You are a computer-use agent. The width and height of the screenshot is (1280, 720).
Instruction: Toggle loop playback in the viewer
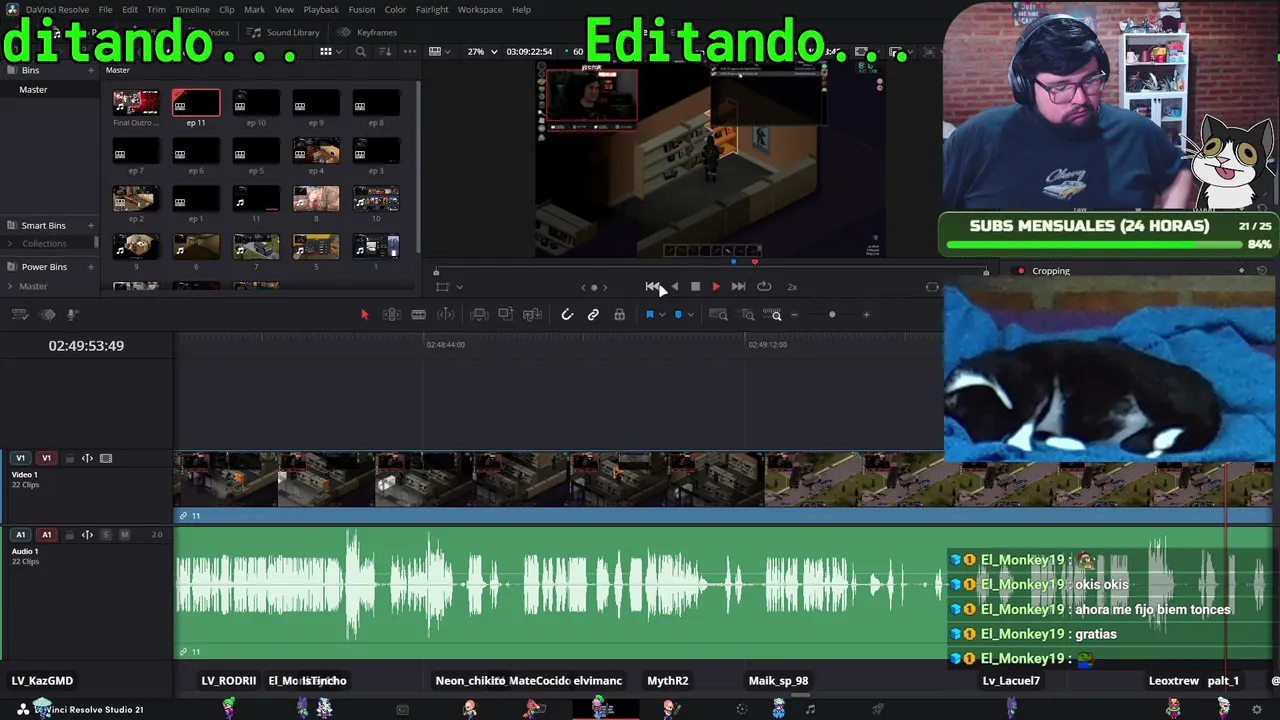click(764, 287)
